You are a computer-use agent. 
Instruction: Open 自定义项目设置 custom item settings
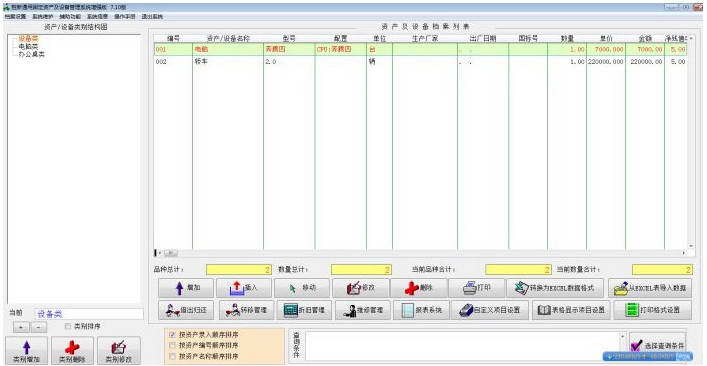(490, 310)
